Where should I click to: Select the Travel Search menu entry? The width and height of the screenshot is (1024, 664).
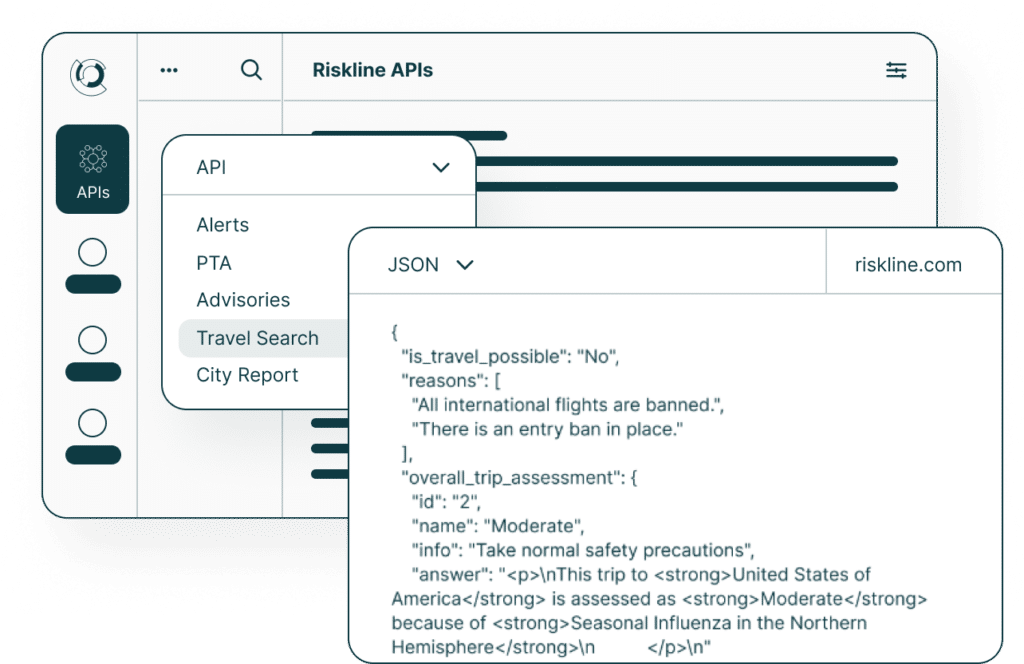coord(258,338)
